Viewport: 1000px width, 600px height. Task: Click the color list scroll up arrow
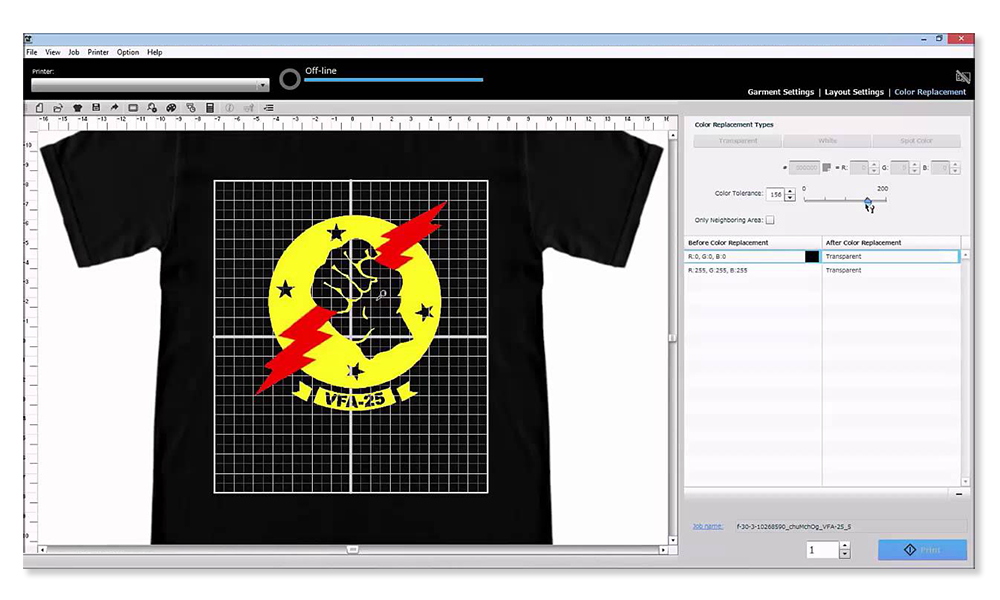tap(966, 254)
